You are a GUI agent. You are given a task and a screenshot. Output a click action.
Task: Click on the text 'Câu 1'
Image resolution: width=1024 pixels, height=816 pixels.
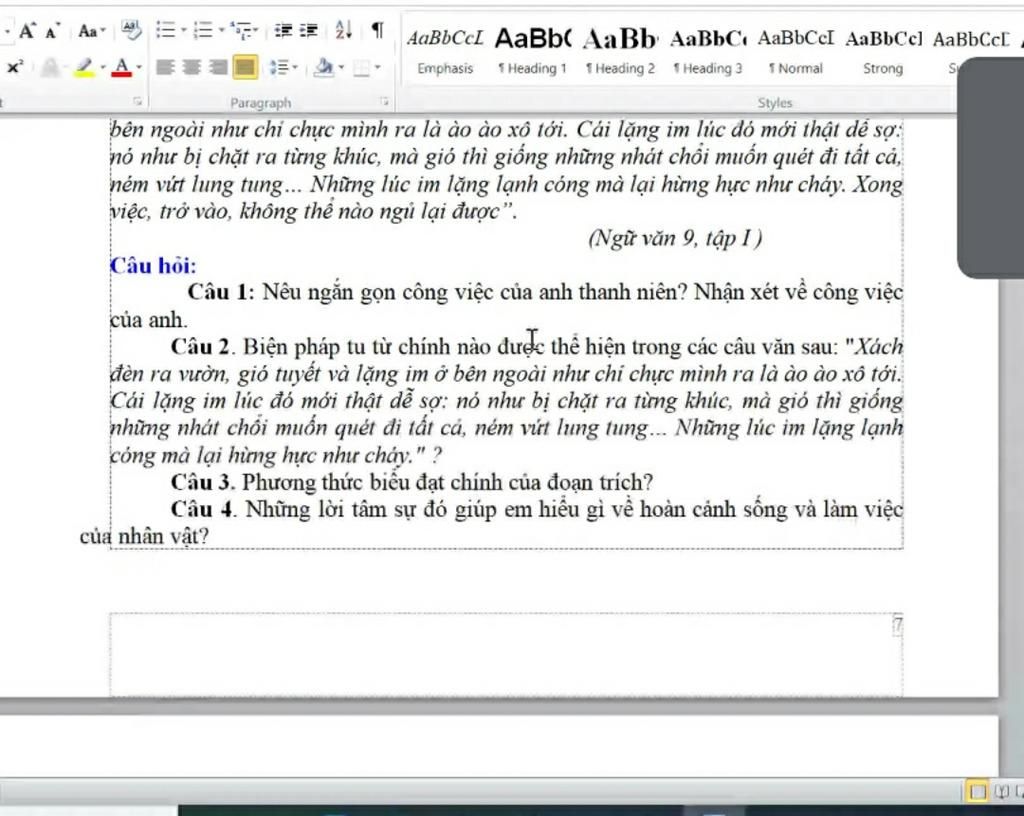point(220,292)
